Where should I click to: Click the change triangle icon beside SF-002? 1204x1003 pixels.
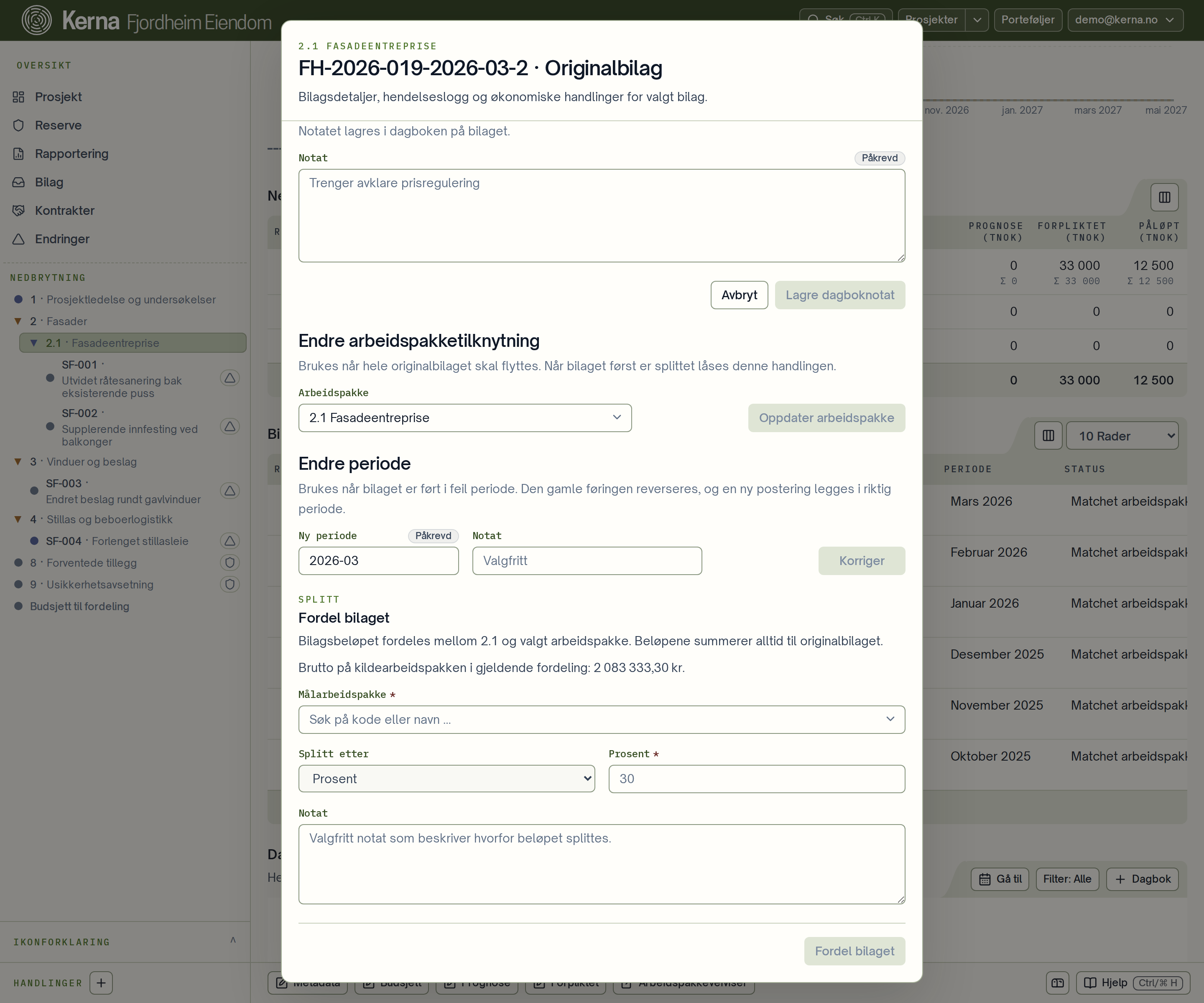click(x=230, y=427)
